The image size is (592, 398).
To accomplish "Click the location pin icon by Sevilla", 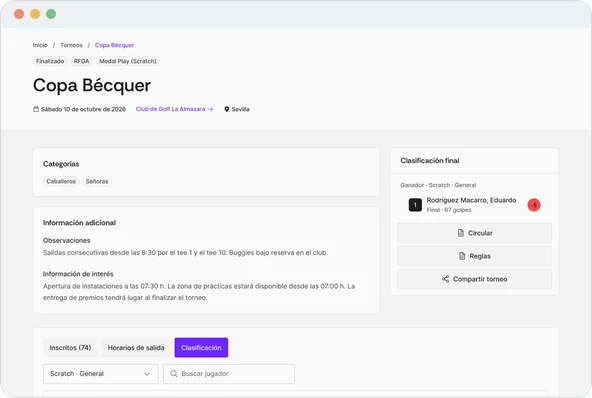I will coord(227,109).
